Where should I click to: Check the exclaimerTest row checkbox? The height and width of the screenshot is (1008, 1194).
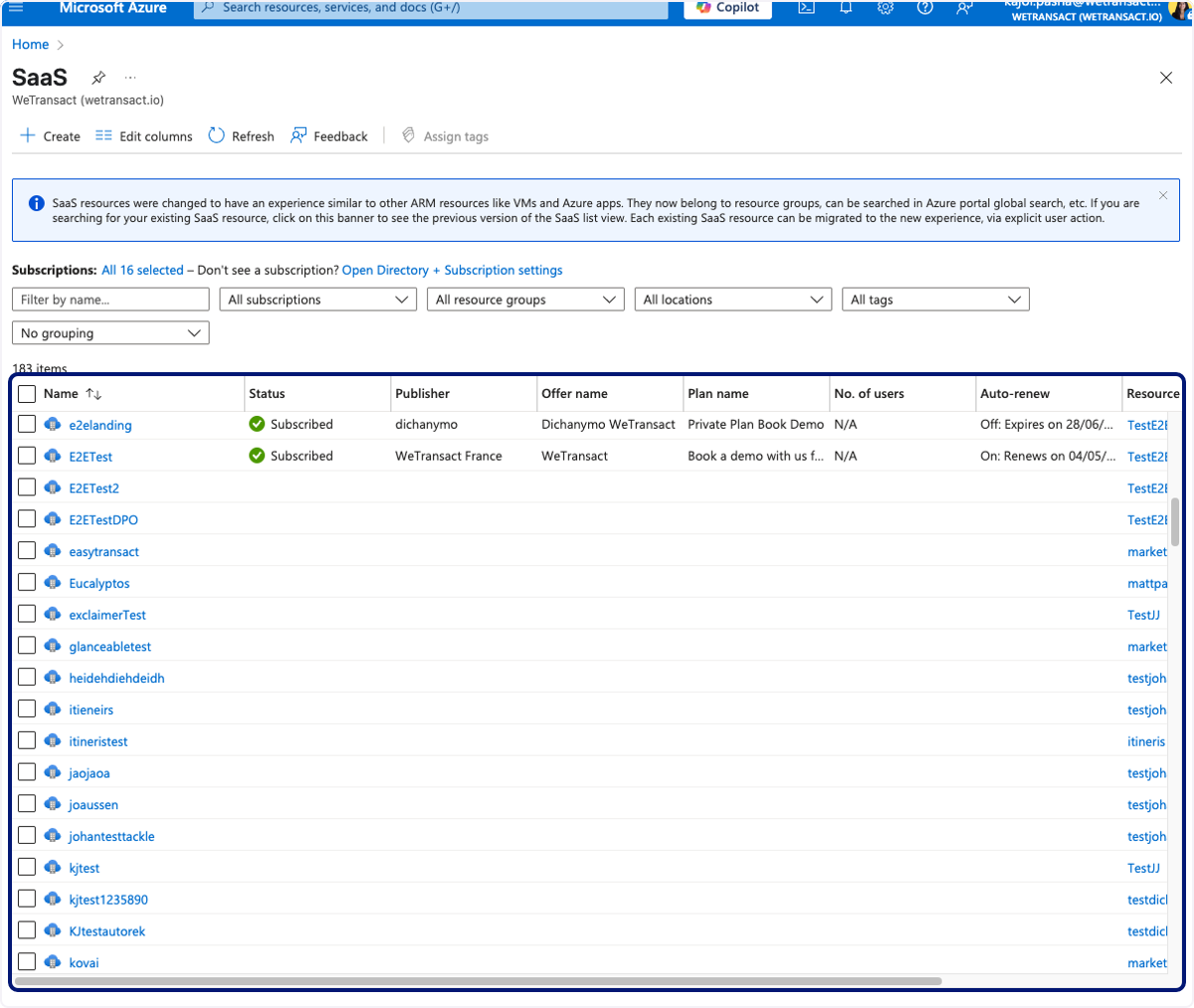coord(27,614)
